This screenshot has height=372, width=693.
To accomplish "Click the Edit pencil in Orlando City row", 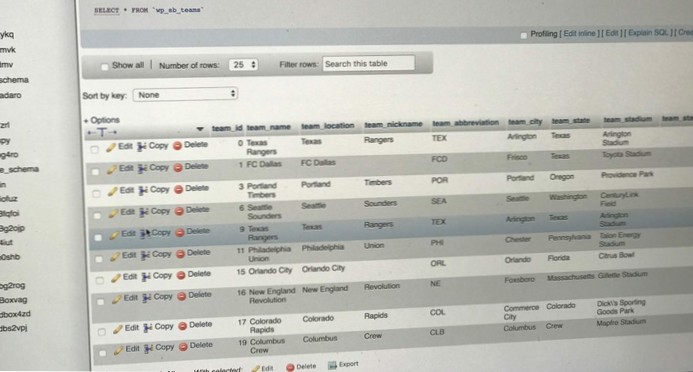I will point(116,277).
